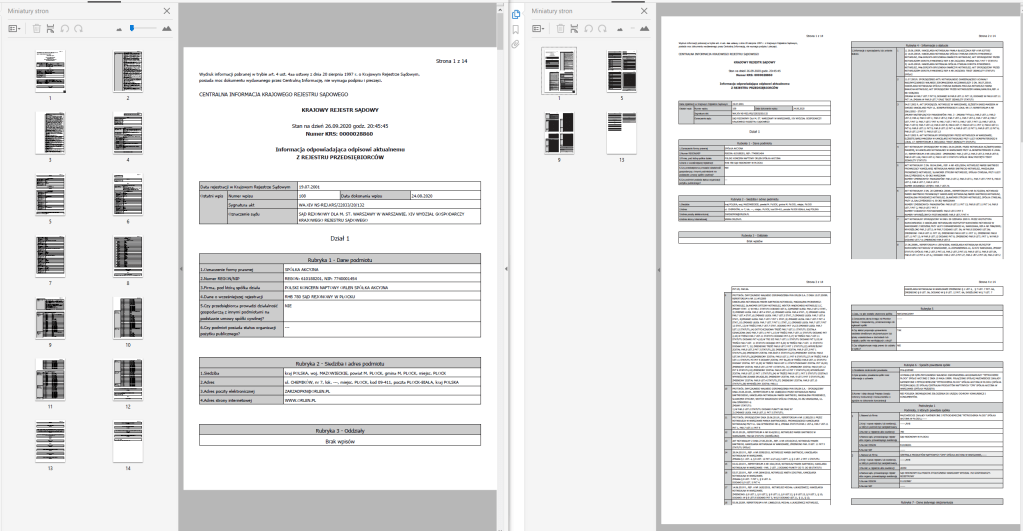This screenshot has width=1023, height=531.
Task: Click enlarge thumbnail size icon, left panel
Action: [x=166, y=29]
